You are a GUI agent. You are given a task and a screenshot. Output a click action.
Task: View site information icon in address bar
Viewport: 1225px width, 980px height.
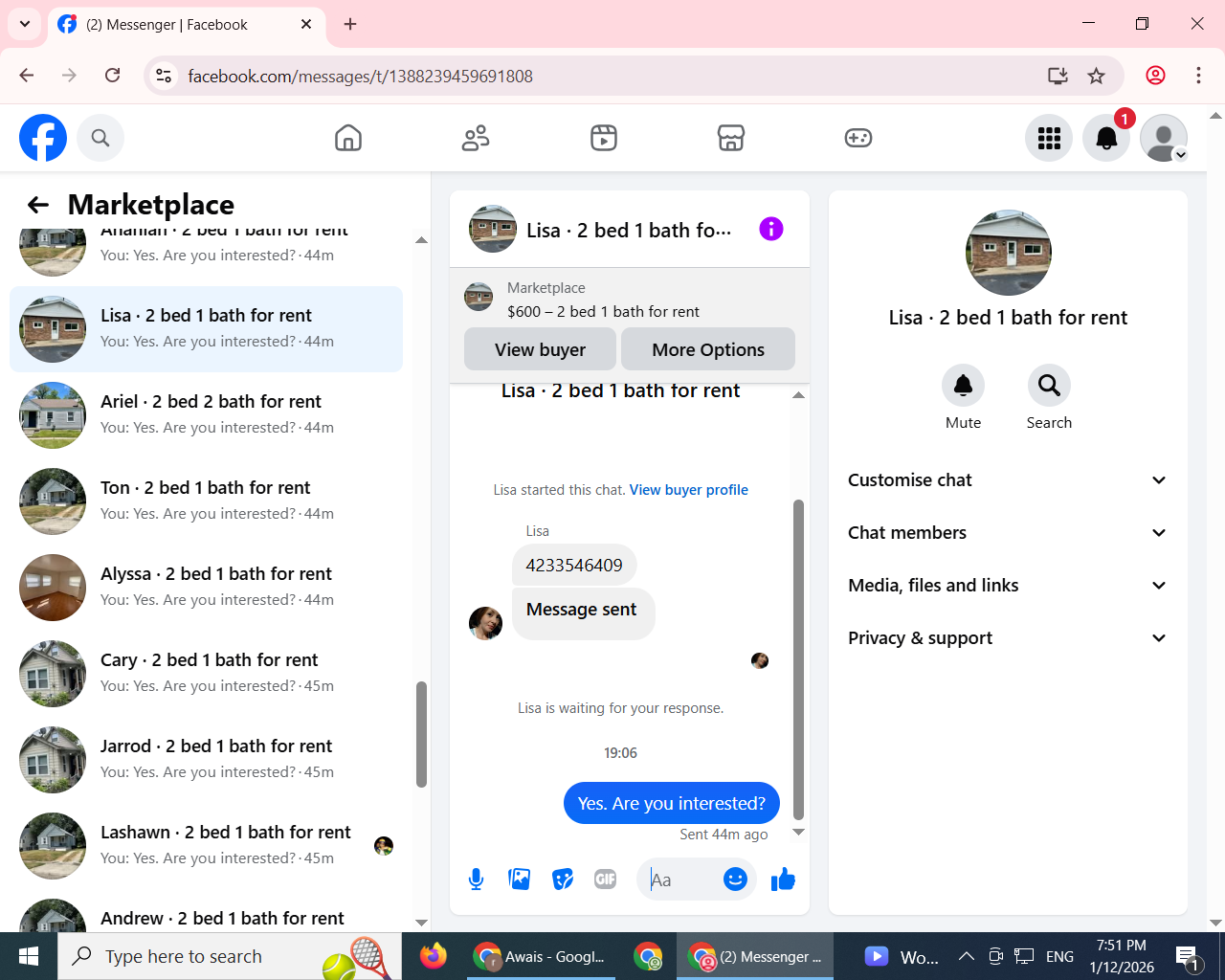[164, 76]
